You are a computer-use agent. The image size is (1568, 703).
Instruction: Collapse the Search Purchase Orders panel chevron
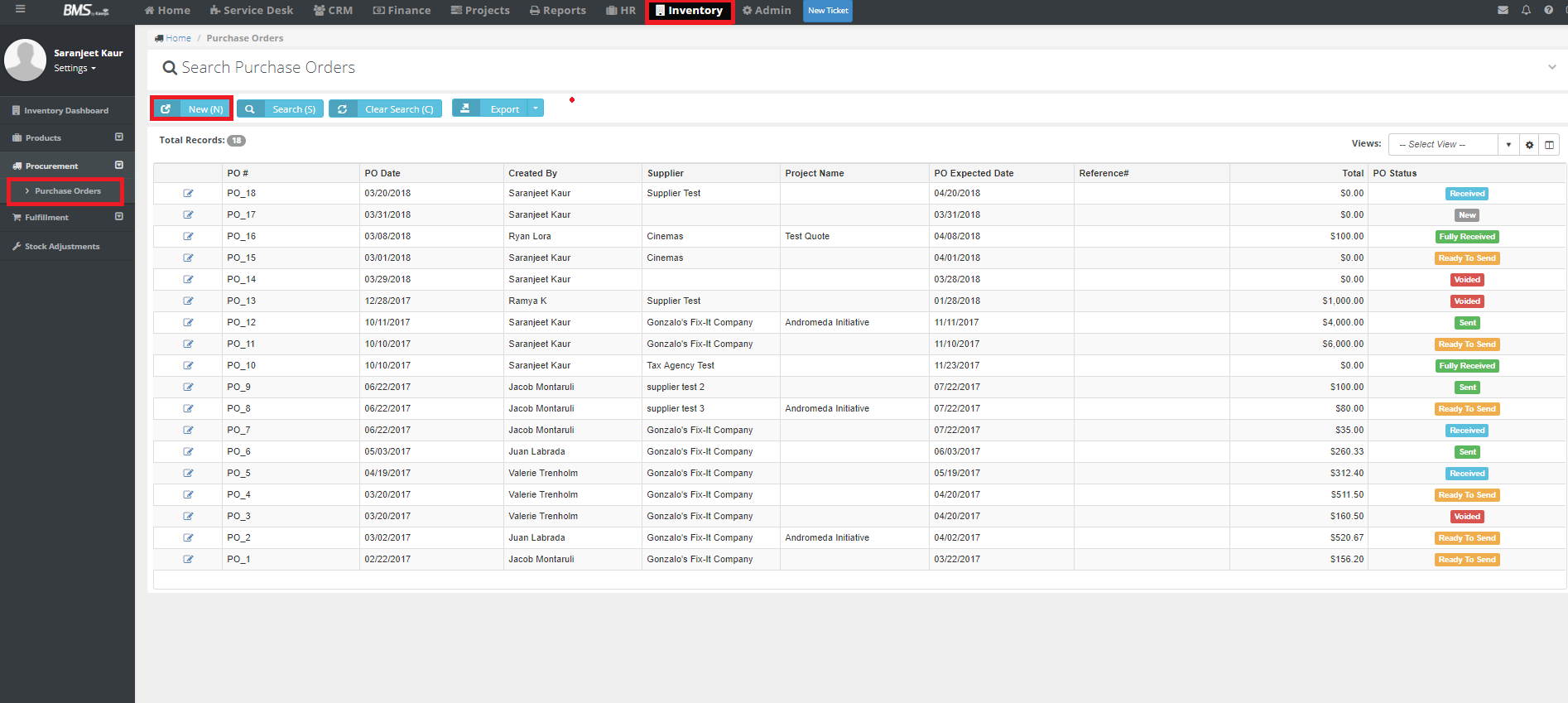[x=1552, y=67]
